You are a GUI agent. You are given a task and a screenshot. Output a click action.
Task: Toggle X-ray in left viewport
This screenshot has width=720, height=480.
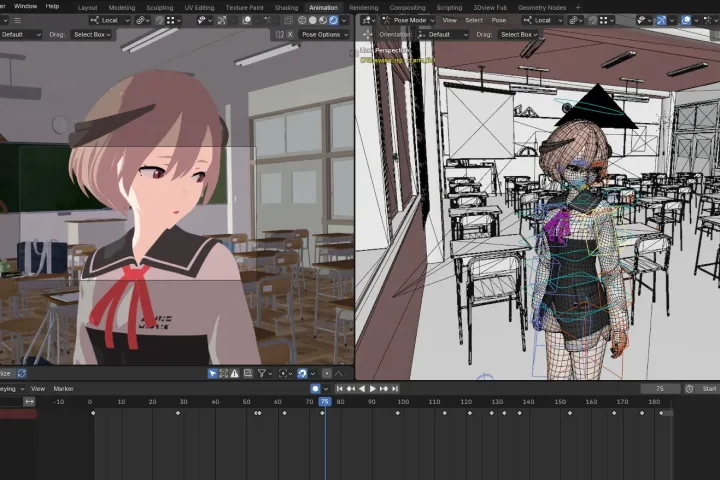[x=288, y=20]
